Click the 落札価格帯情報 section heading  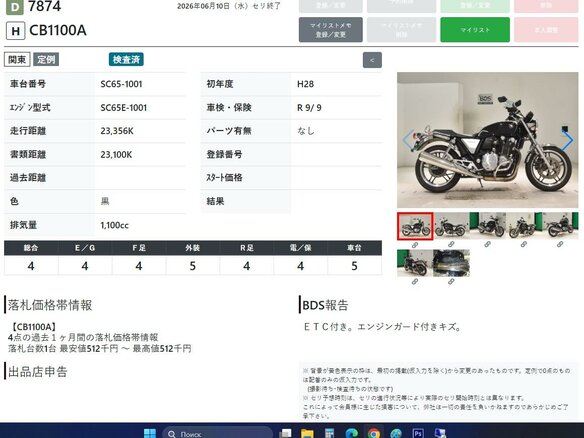[50, 305]
